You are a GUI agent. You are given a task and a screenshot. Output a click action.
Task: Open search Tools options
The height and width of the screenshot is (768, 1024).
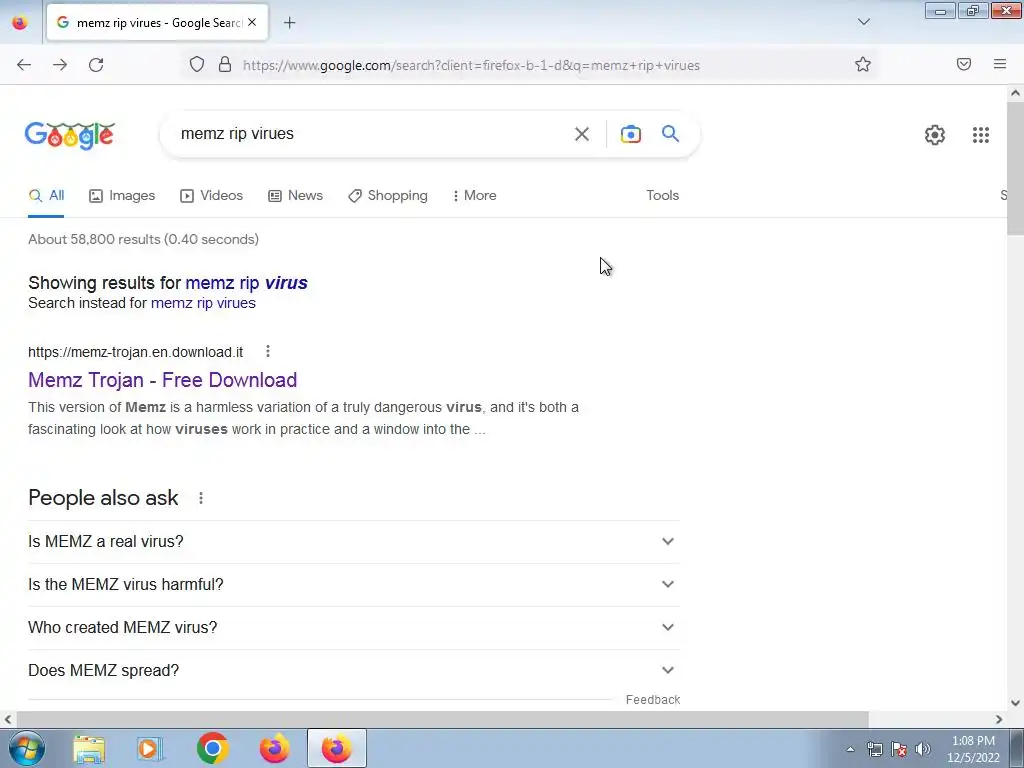coord(662,195)
